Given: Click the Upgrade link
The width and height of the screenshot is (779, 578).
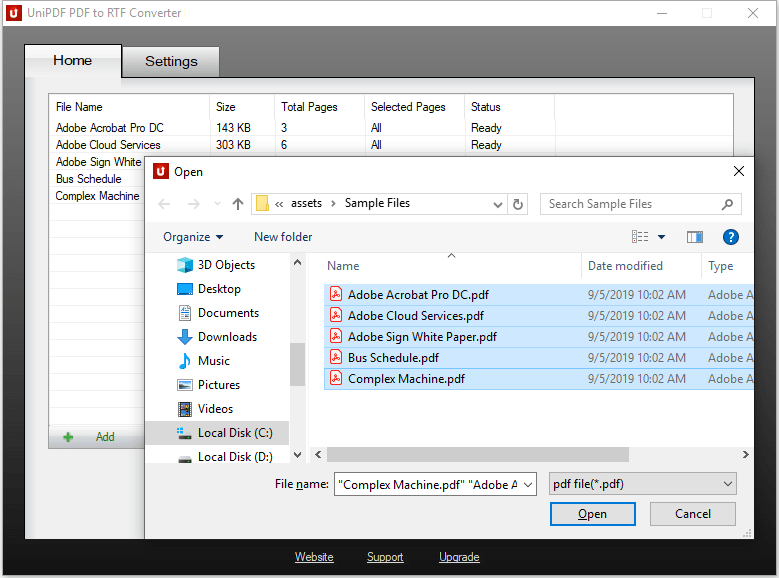Looking at the screenshot, I should click(459, 557).
